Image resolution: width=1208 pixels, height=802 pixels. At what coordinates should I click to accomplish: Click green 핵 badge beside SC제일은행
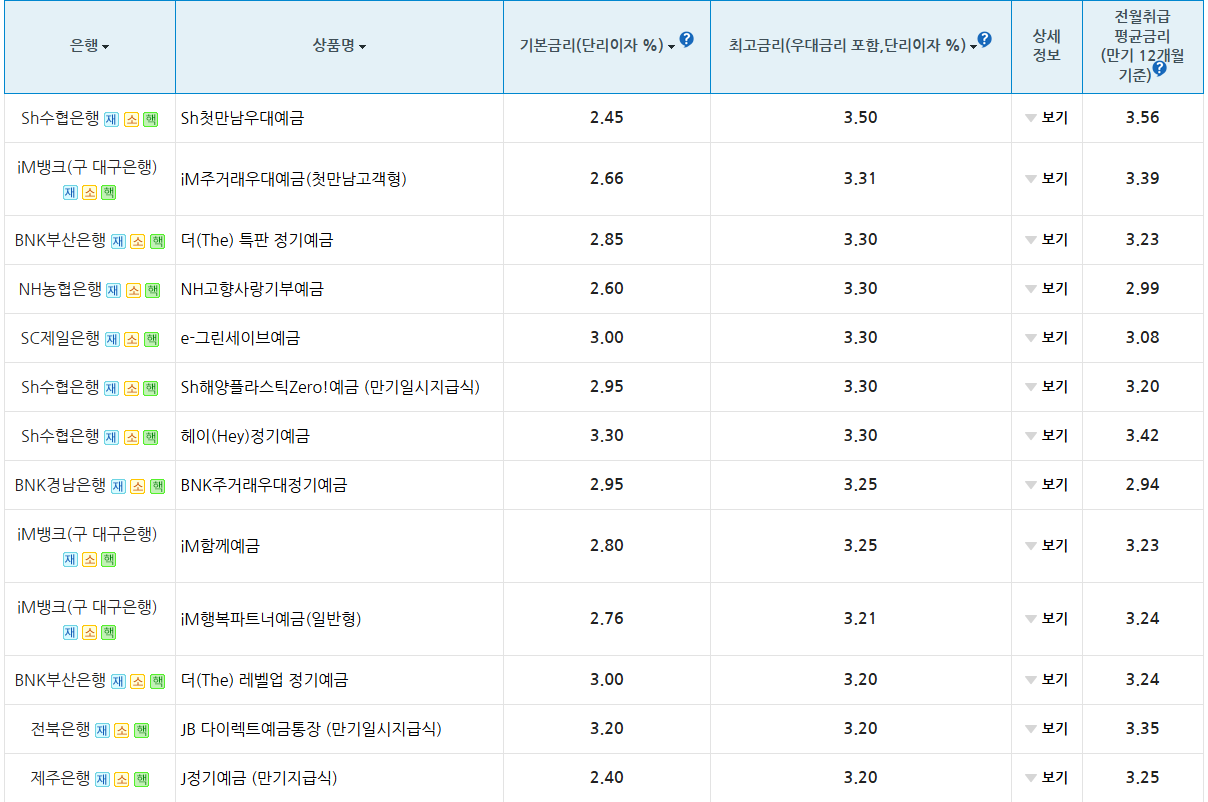pos(151,339)
